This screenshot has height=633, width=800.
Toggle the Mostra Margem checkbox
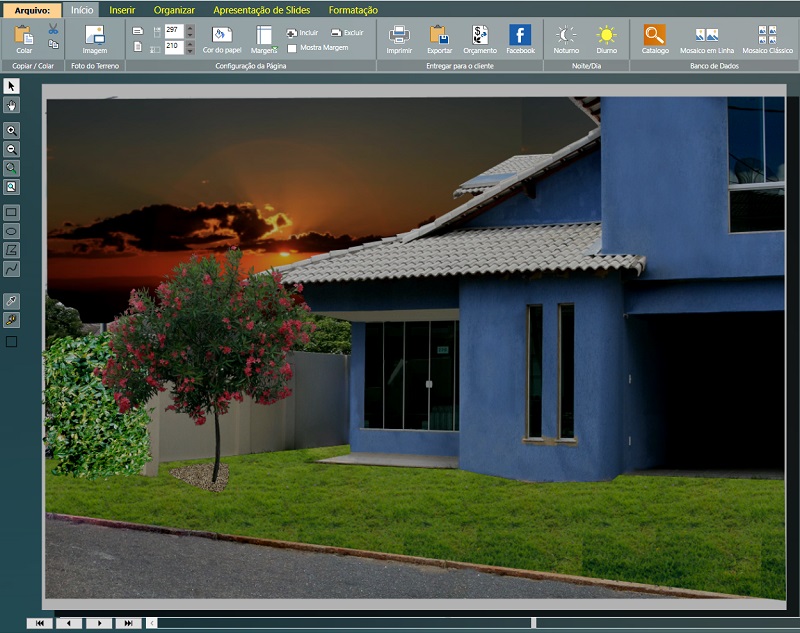coord(292,47)
